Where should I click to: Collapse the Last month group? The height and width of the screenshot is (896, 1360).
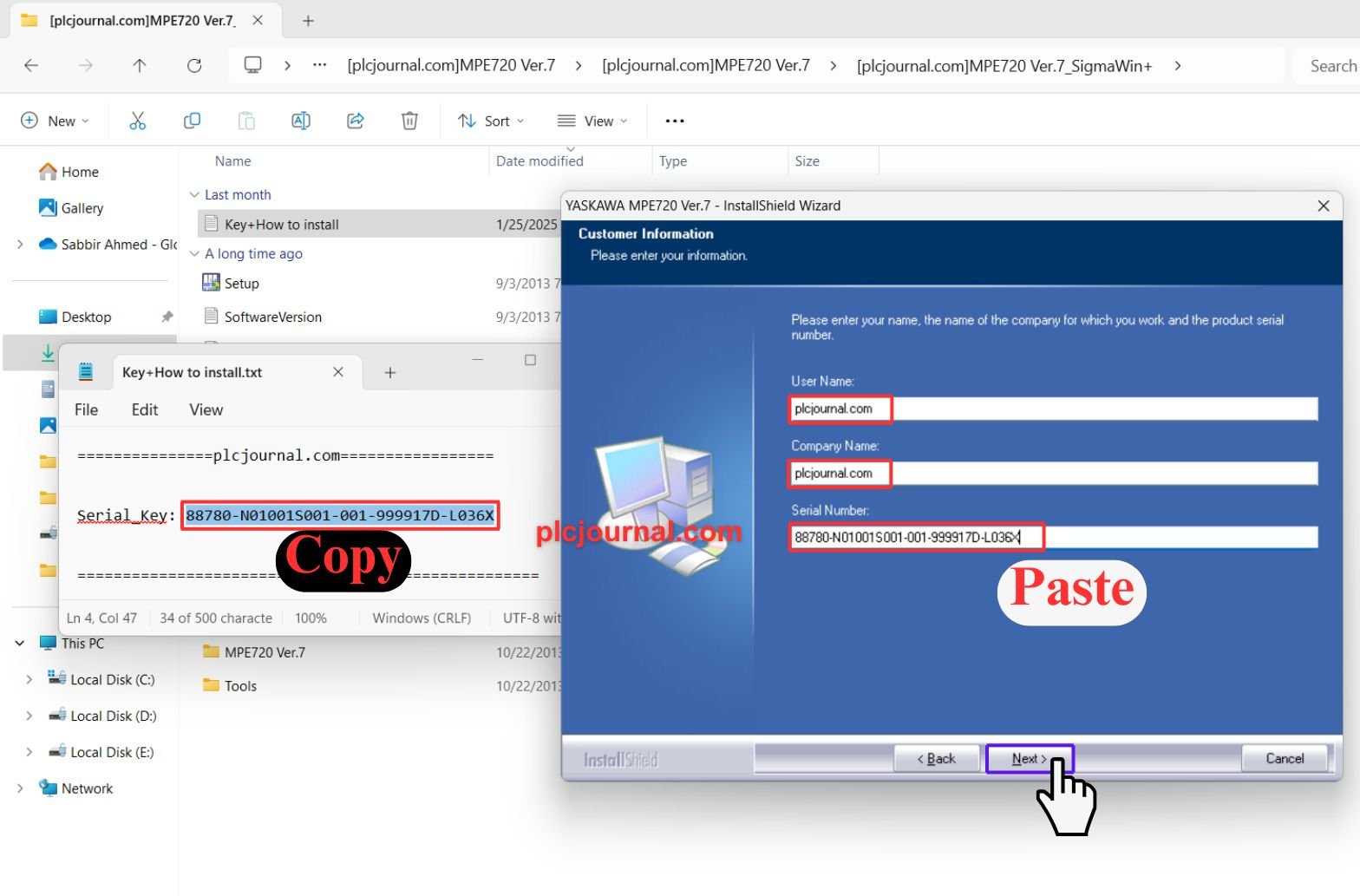[194, 194]
